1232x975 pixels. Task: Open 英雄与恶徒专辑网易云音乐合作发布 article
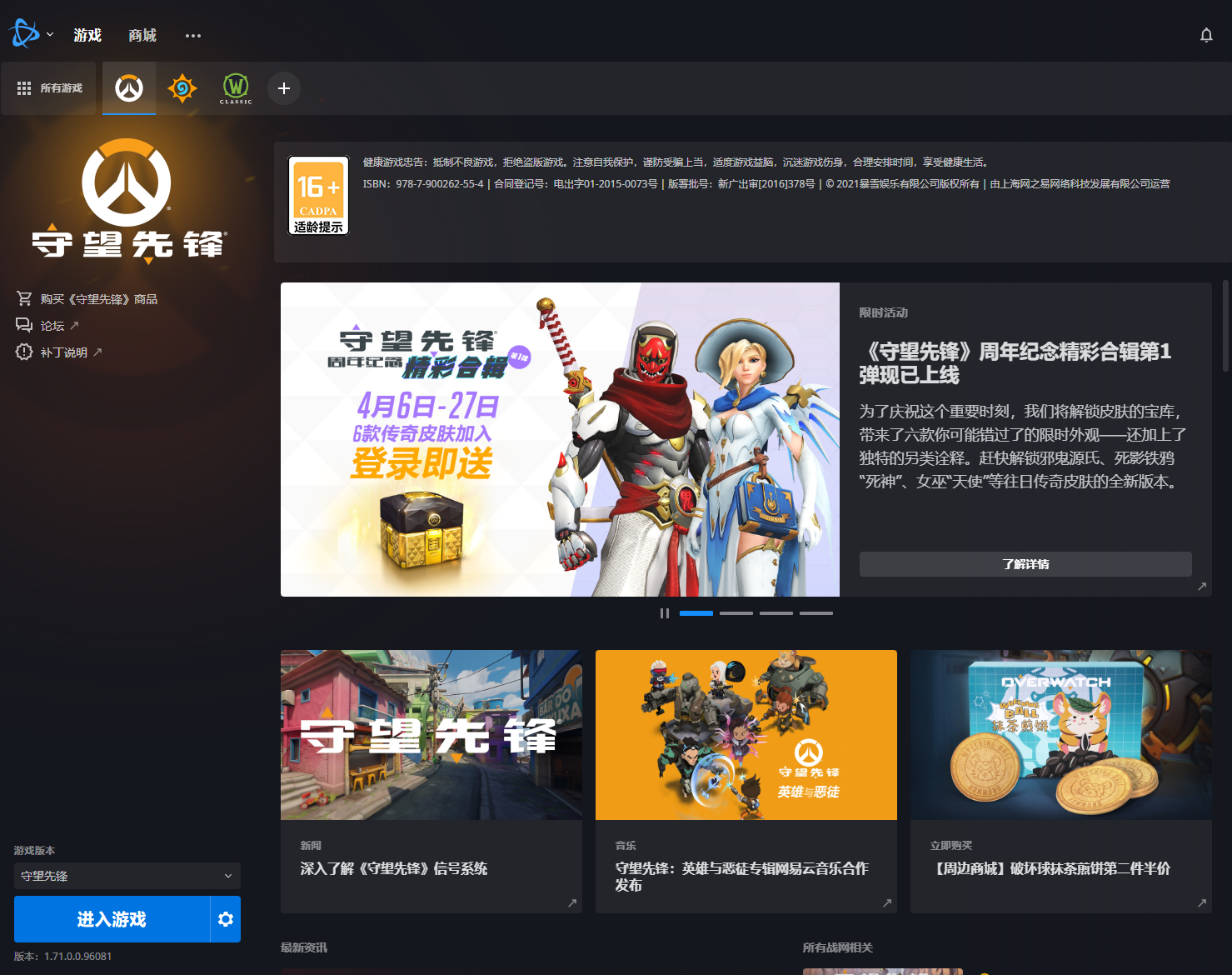pyautogui.click(x=741, y=877)
